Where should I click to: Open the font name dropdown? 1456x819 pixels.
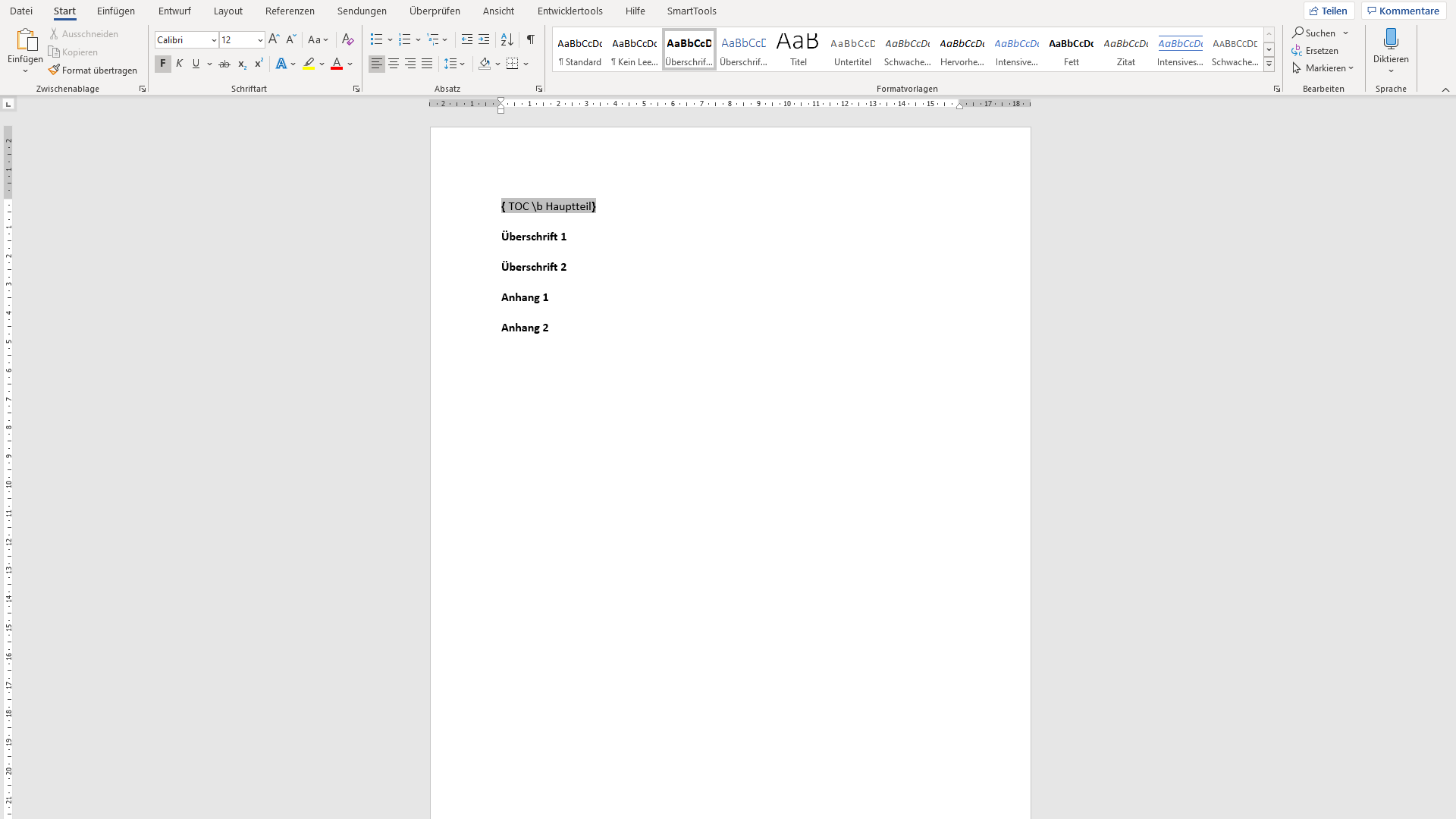point(214,40)
